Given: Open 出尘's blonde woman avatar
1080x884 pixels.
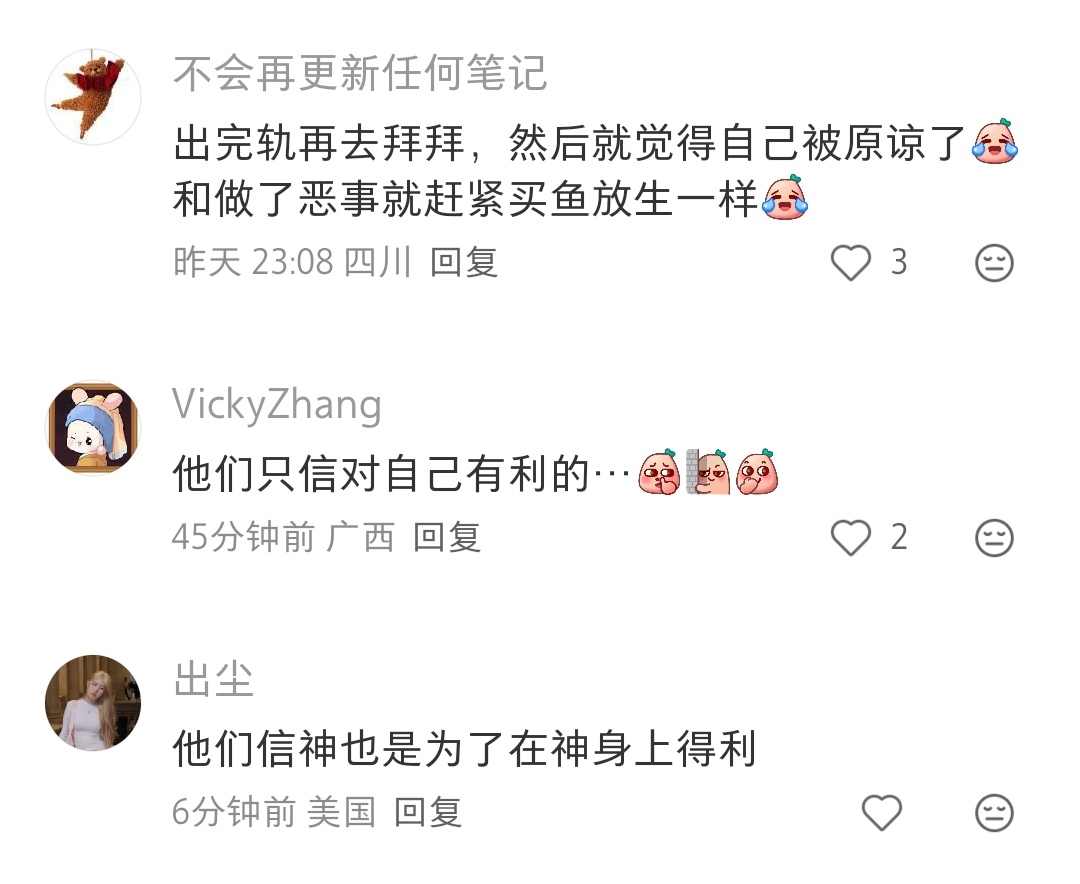Looking at the screenshot, I should coord(93,703).
